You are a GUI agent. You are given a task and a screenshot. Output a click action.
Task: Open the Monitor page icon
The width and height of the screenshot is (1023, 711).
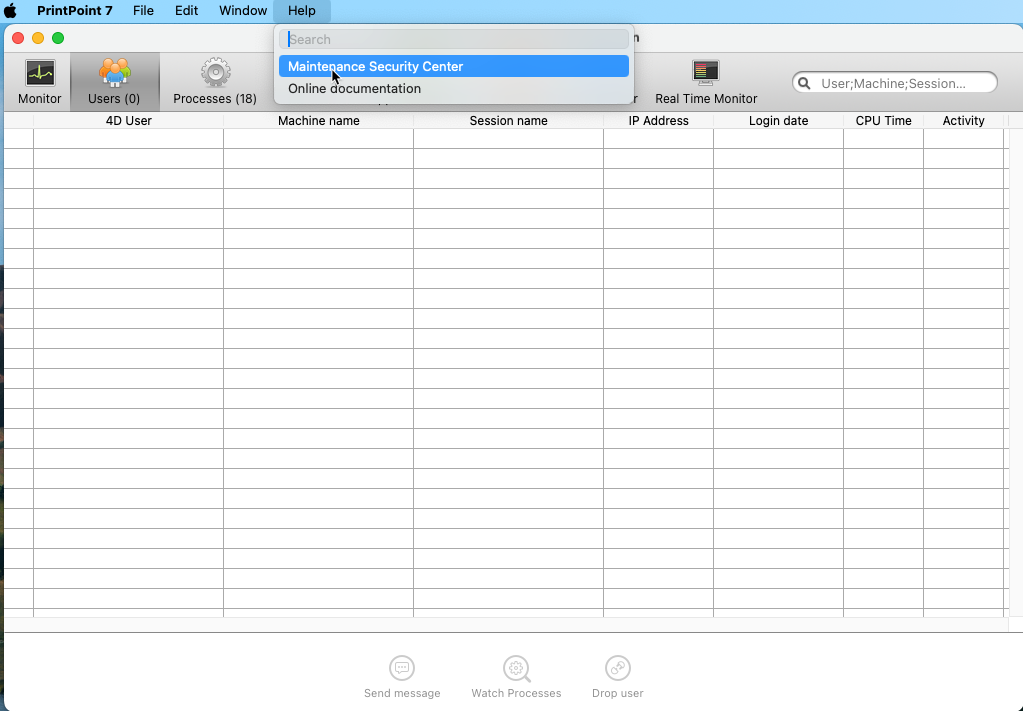(40, 73)
